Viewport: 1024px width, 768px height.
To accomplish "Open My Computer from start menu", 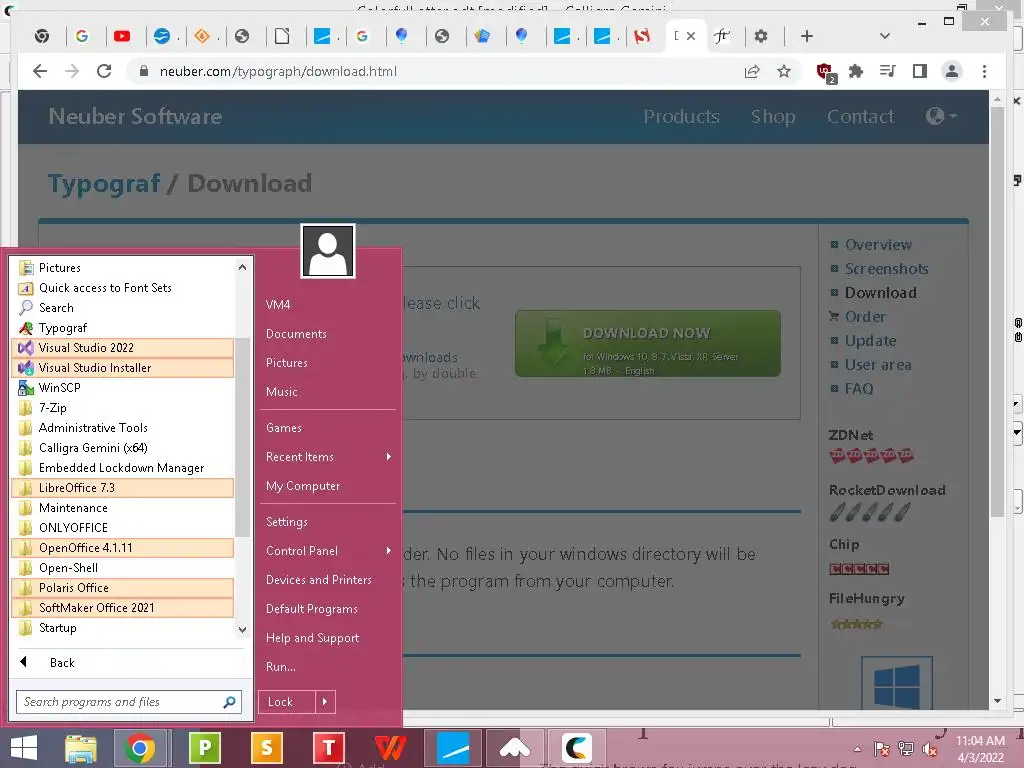I will click(328, 486).
